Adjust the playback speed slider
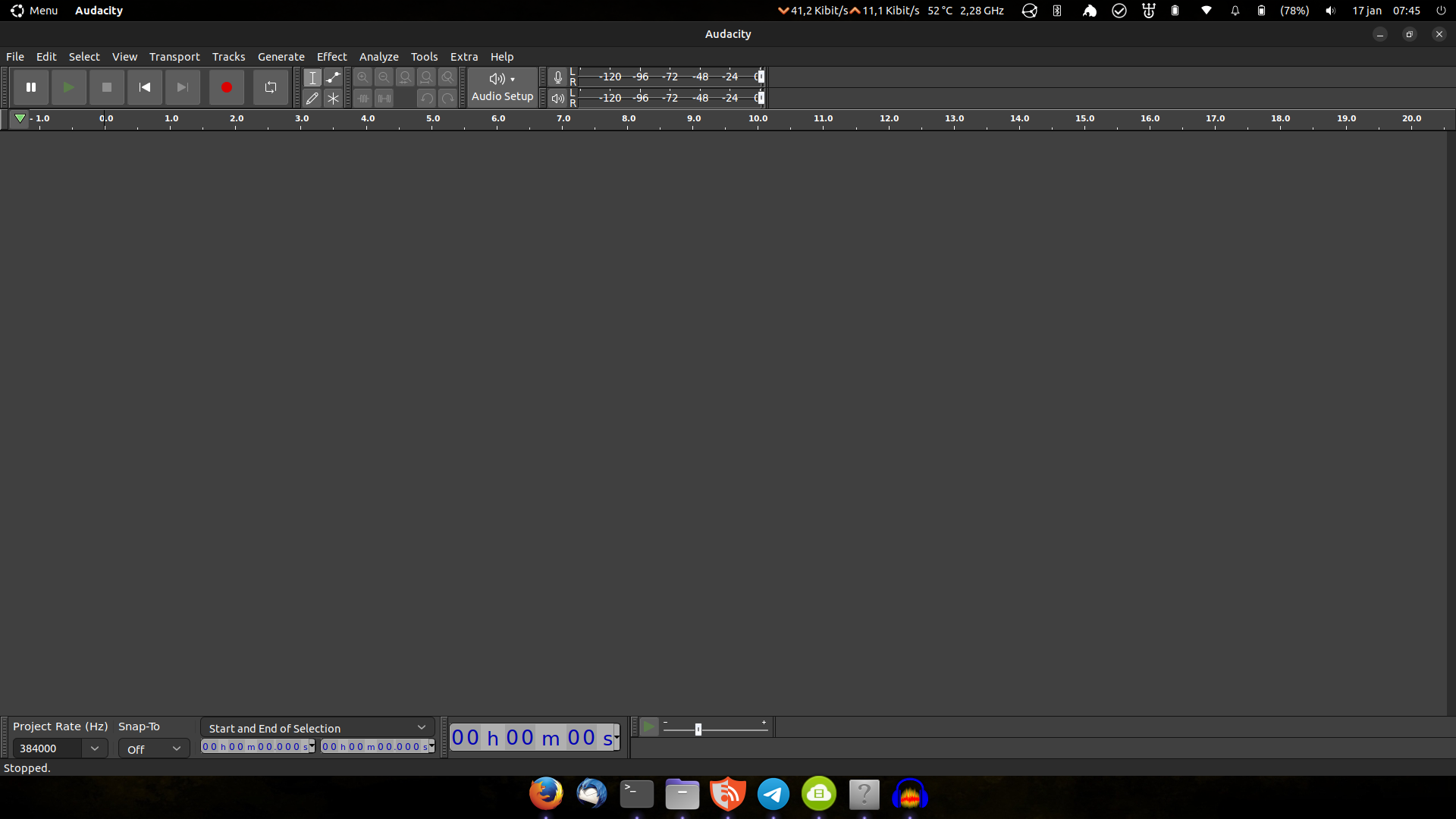Screen dimensions: 1456x819 pyautogui.click(x=699, y=729)
